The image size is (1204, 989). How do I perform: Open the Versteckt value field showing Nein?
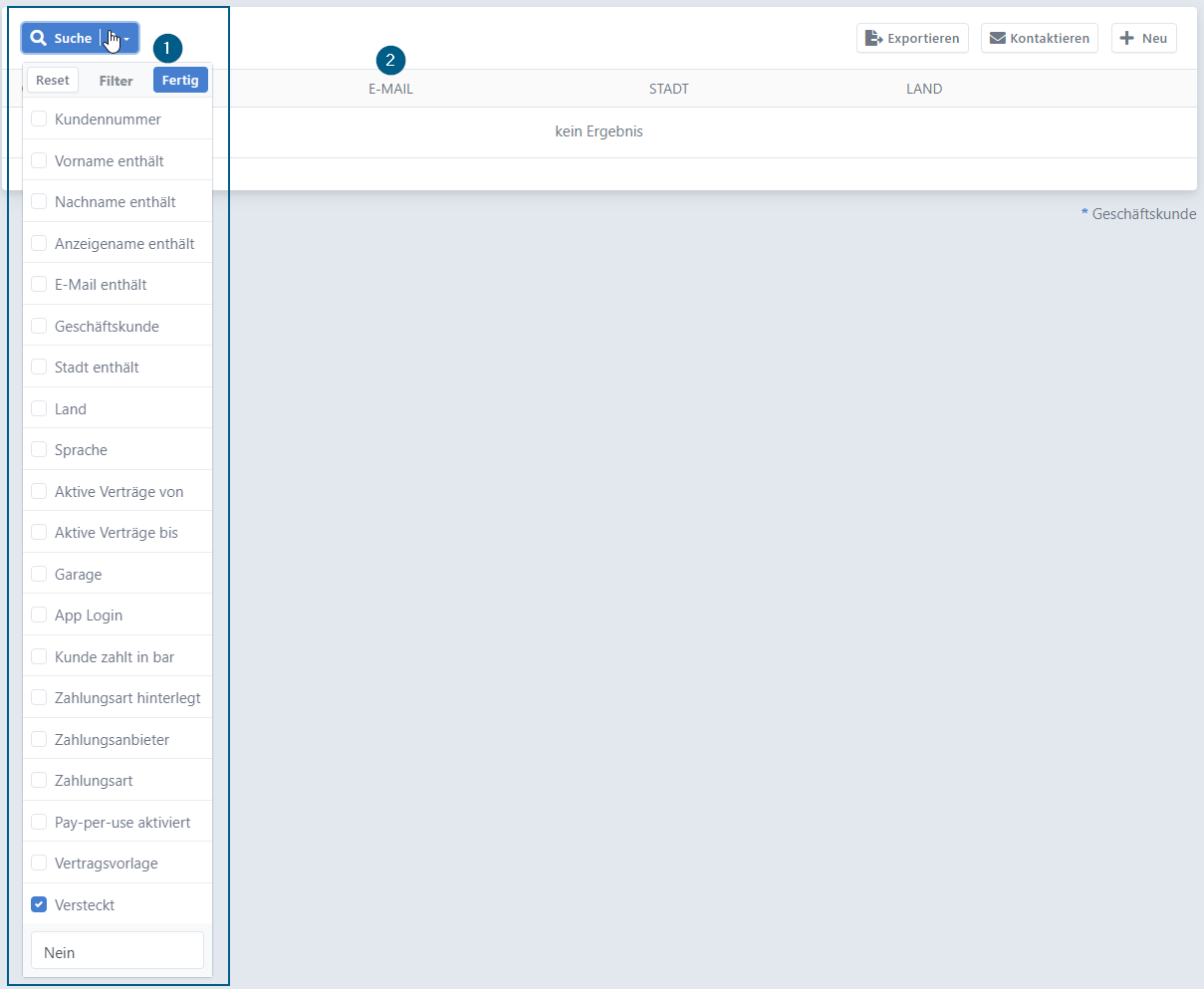click(x=118, y=952)
